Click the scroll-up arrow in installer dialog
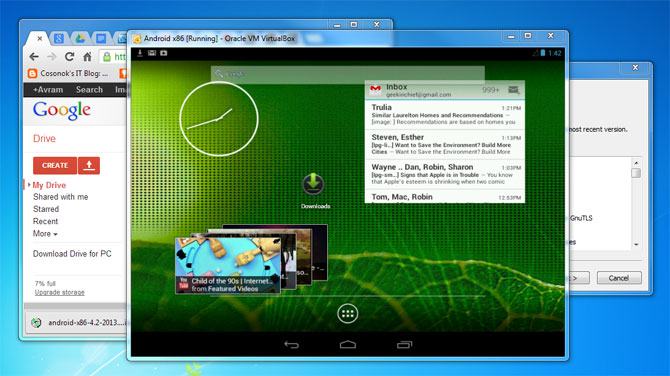Viewport: 670px width, 376px height. [636, 163]
